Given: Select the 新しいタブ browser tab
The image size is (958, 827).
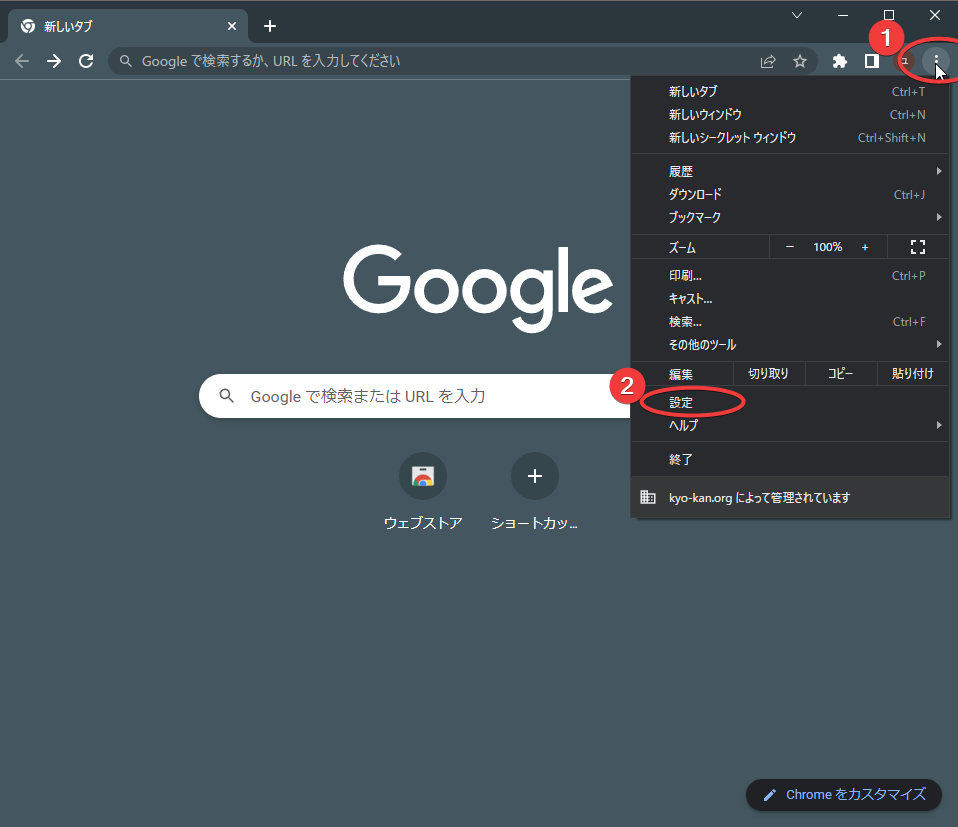Looking at the screenshot, I should 128,26.
